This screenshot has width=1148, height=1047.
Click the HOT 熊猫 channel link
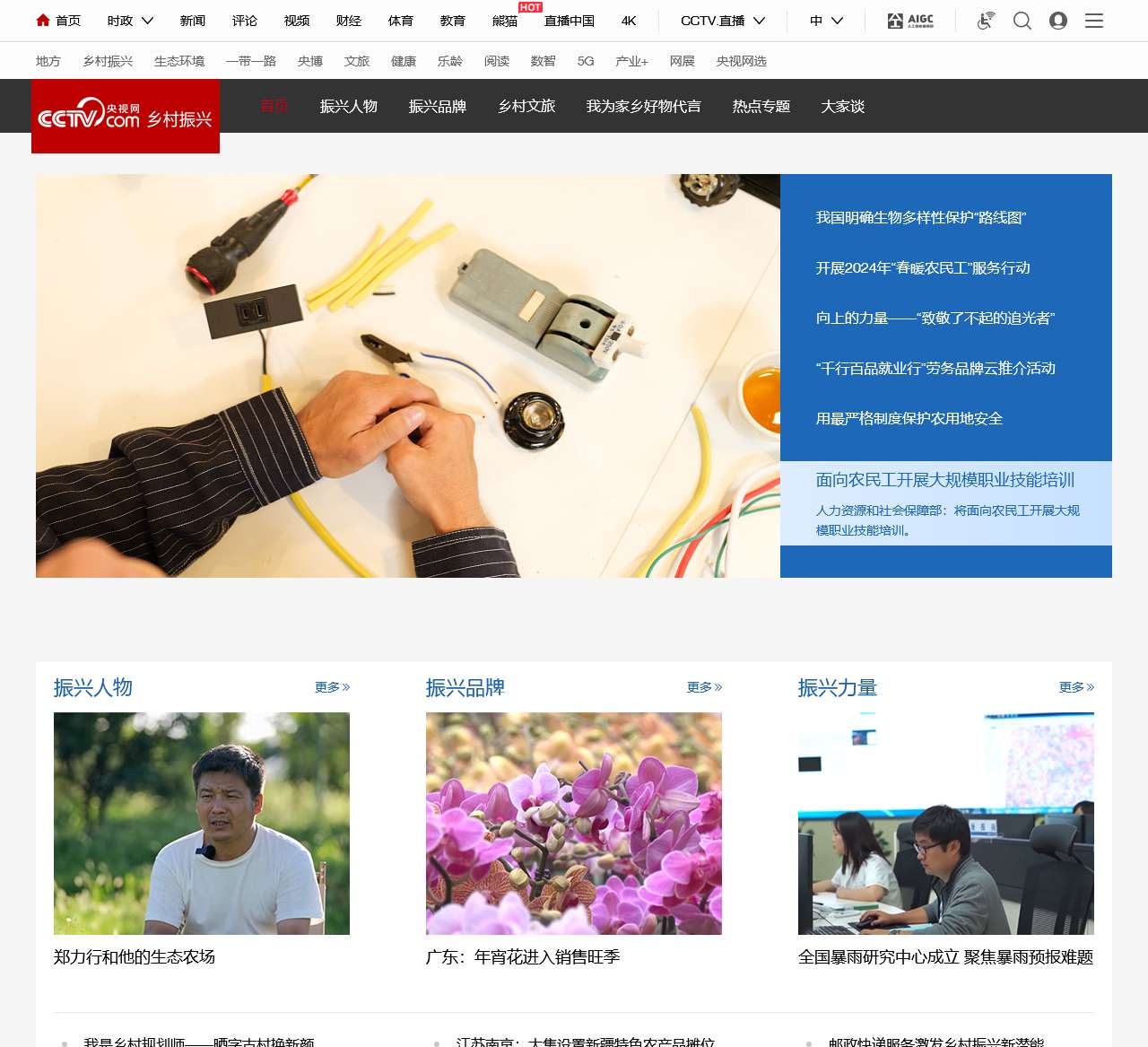coord(505,21)
